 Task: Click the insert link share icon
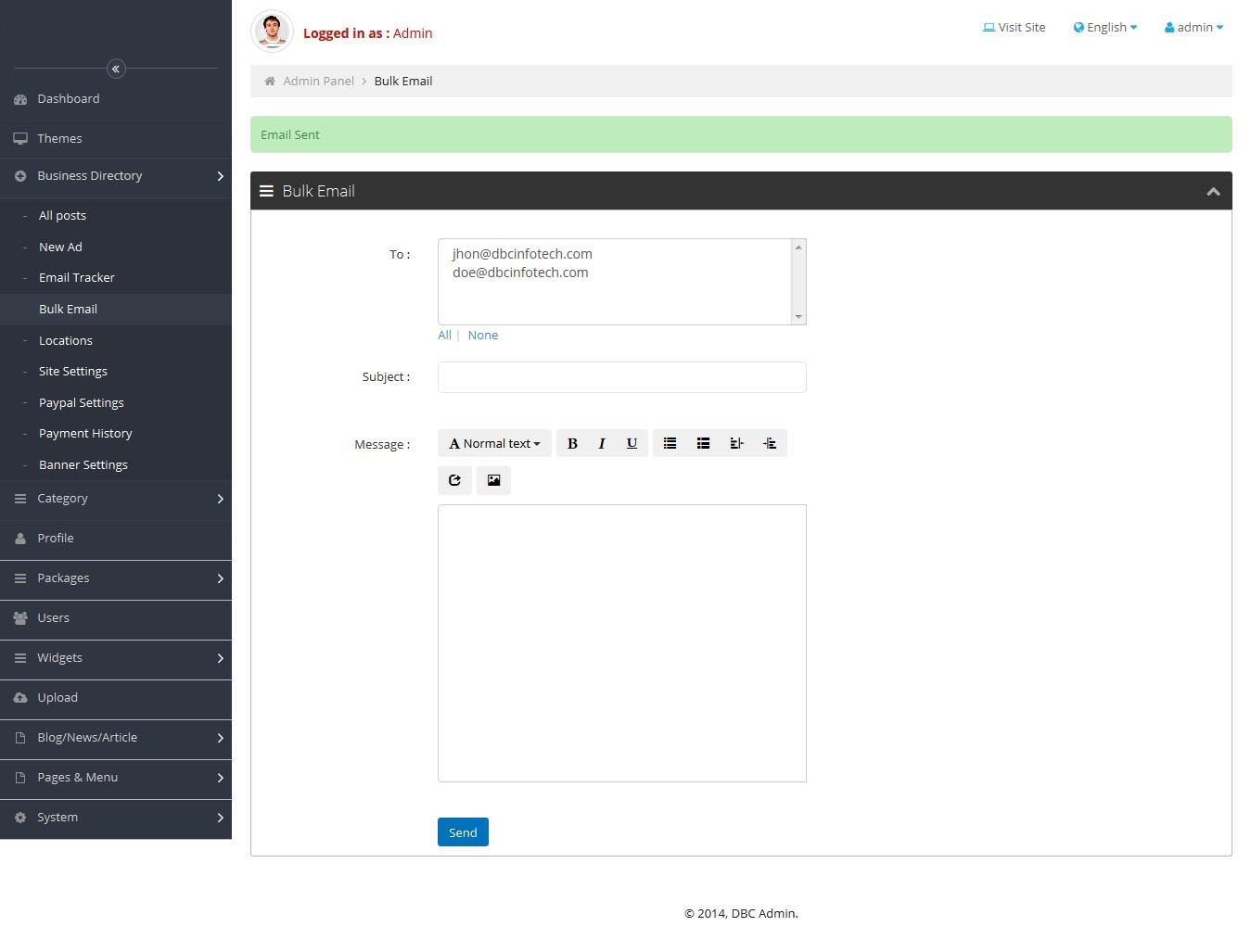pos(454,480)
